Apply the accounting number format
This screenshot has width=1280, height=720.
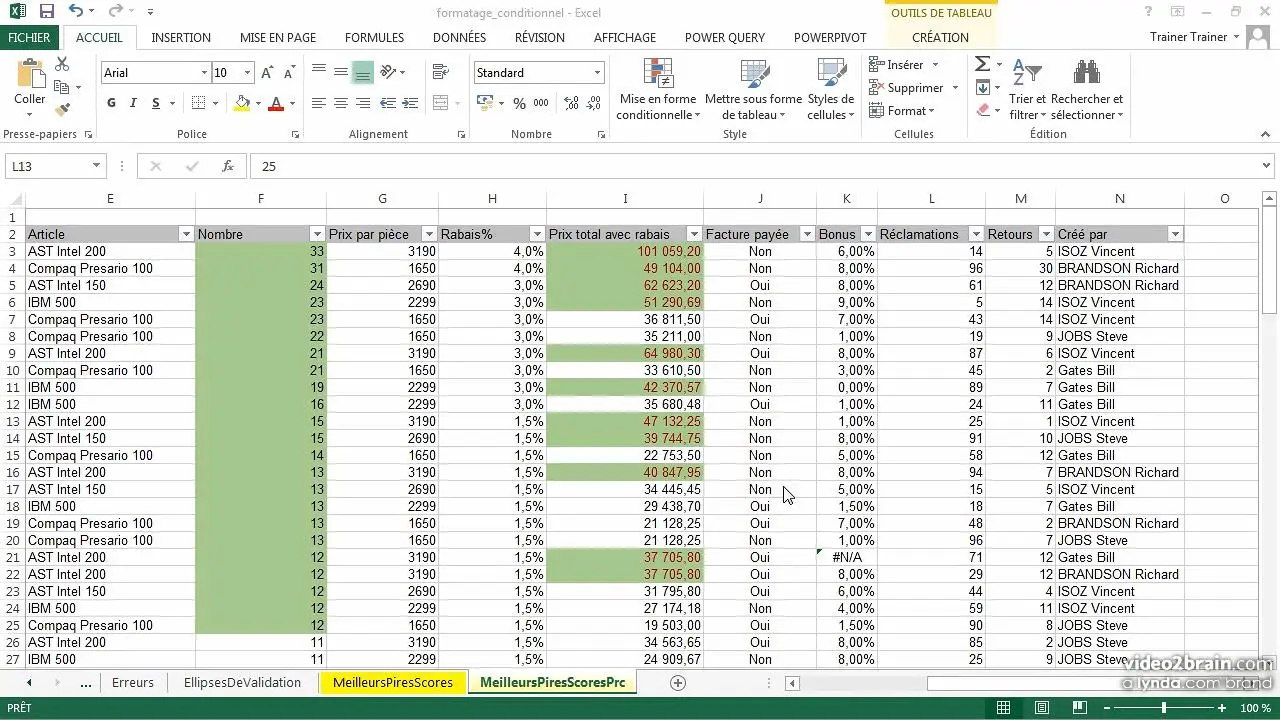(x=484, y=103)
